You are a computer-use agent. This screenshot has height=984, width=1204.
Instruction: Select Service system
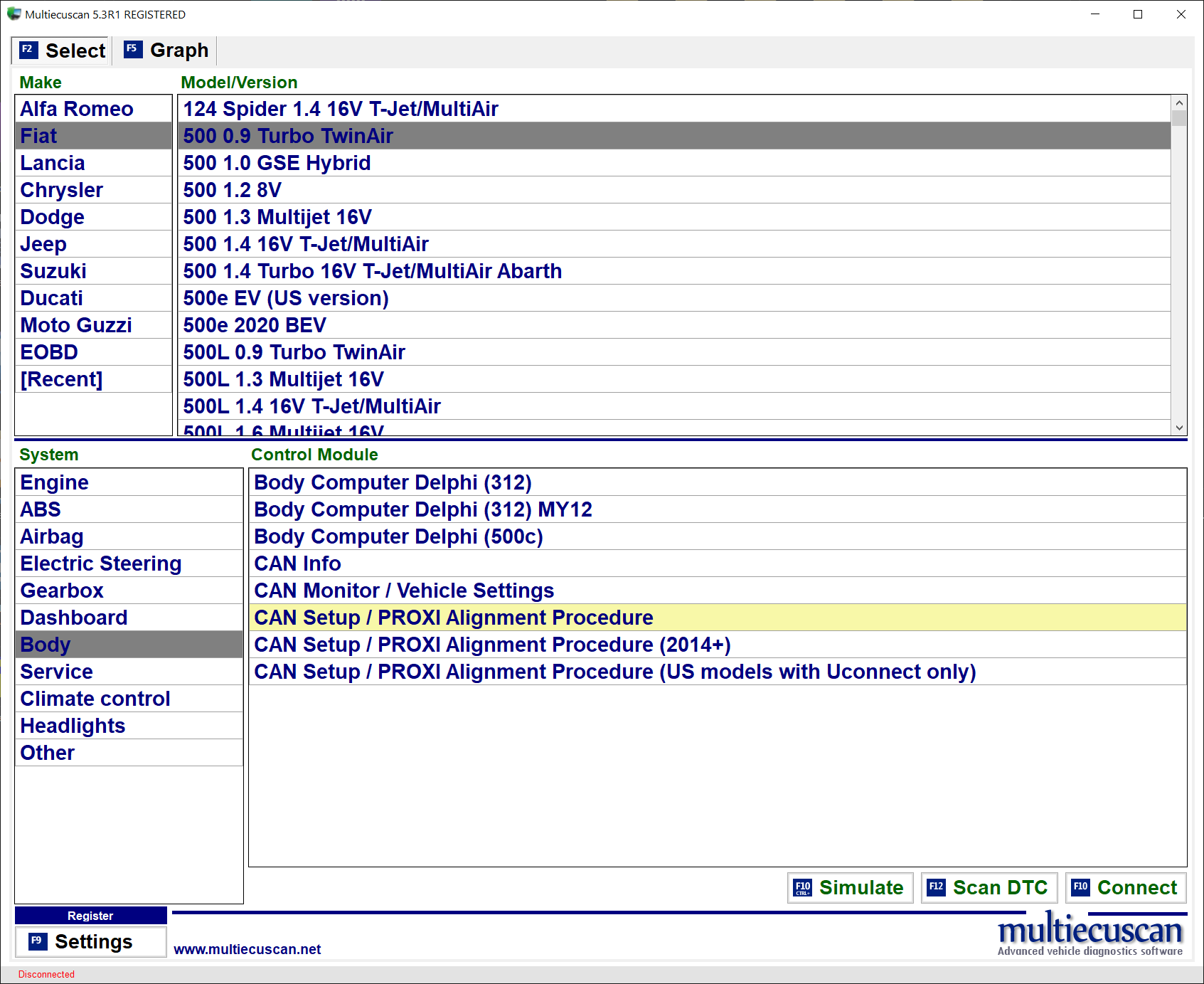[x=129, y=672]
